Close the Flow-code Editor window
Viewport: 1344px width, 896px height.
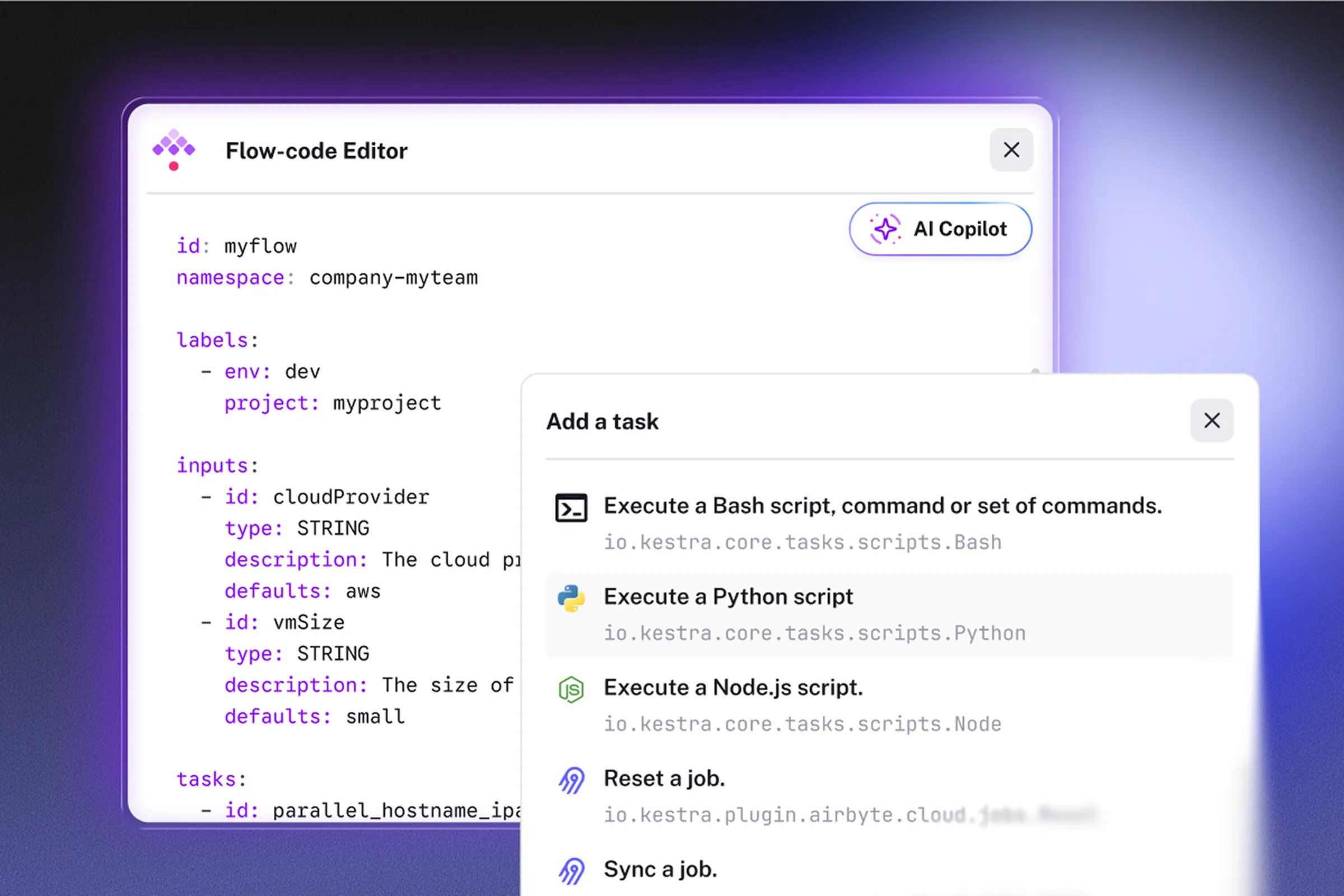pos(1011,150)
